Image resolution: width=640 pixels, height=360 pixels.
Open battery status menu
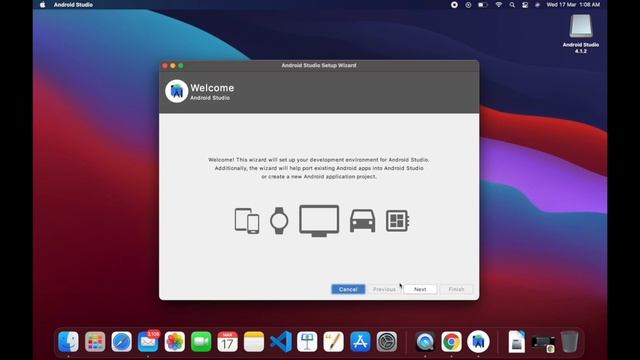click(483, 5)
